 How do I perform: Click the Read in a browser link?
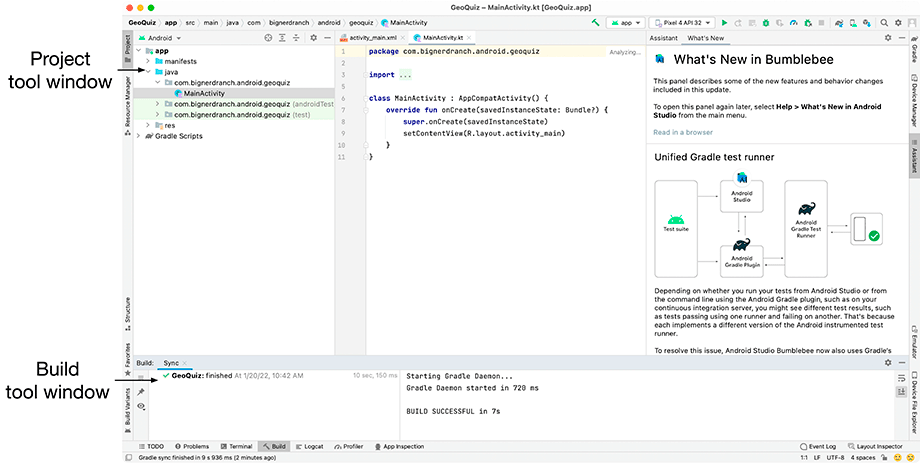tap(683, 132)
